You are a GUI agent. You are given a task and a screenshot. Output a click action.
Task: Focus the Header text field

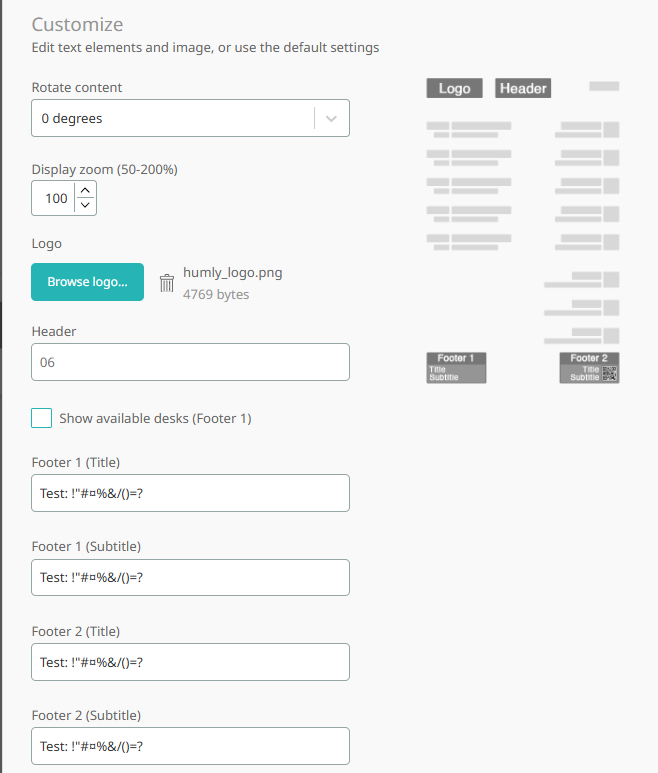[x=190, y=362]
